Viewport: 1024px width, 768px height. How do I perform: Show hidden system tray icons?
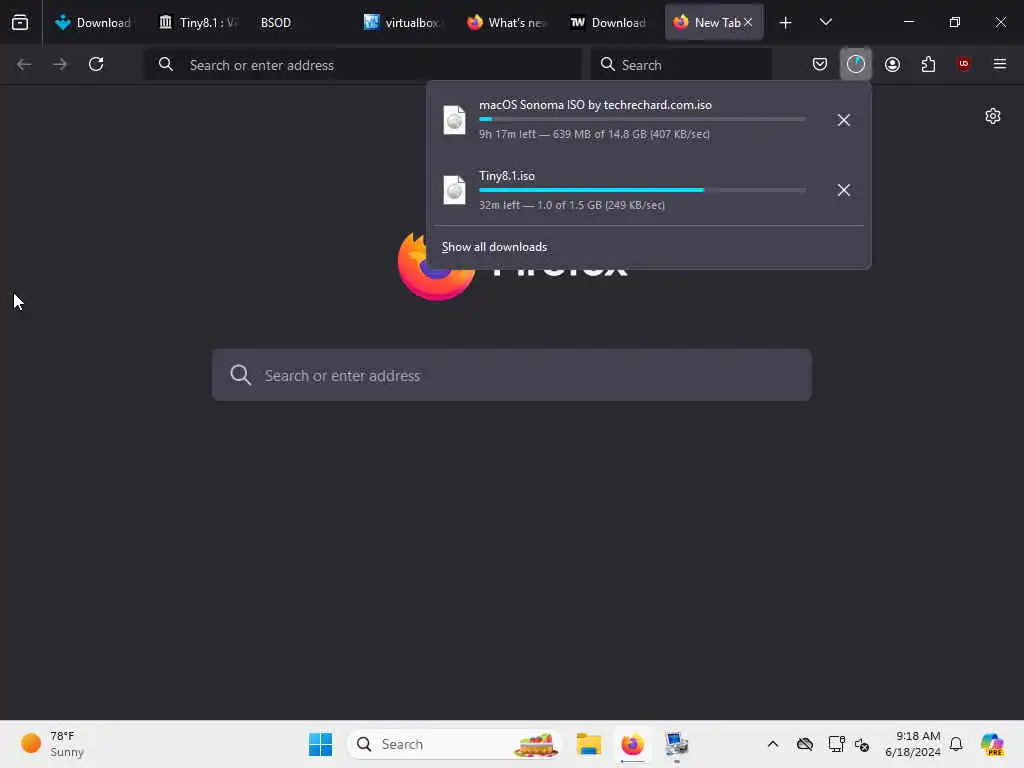773,744
